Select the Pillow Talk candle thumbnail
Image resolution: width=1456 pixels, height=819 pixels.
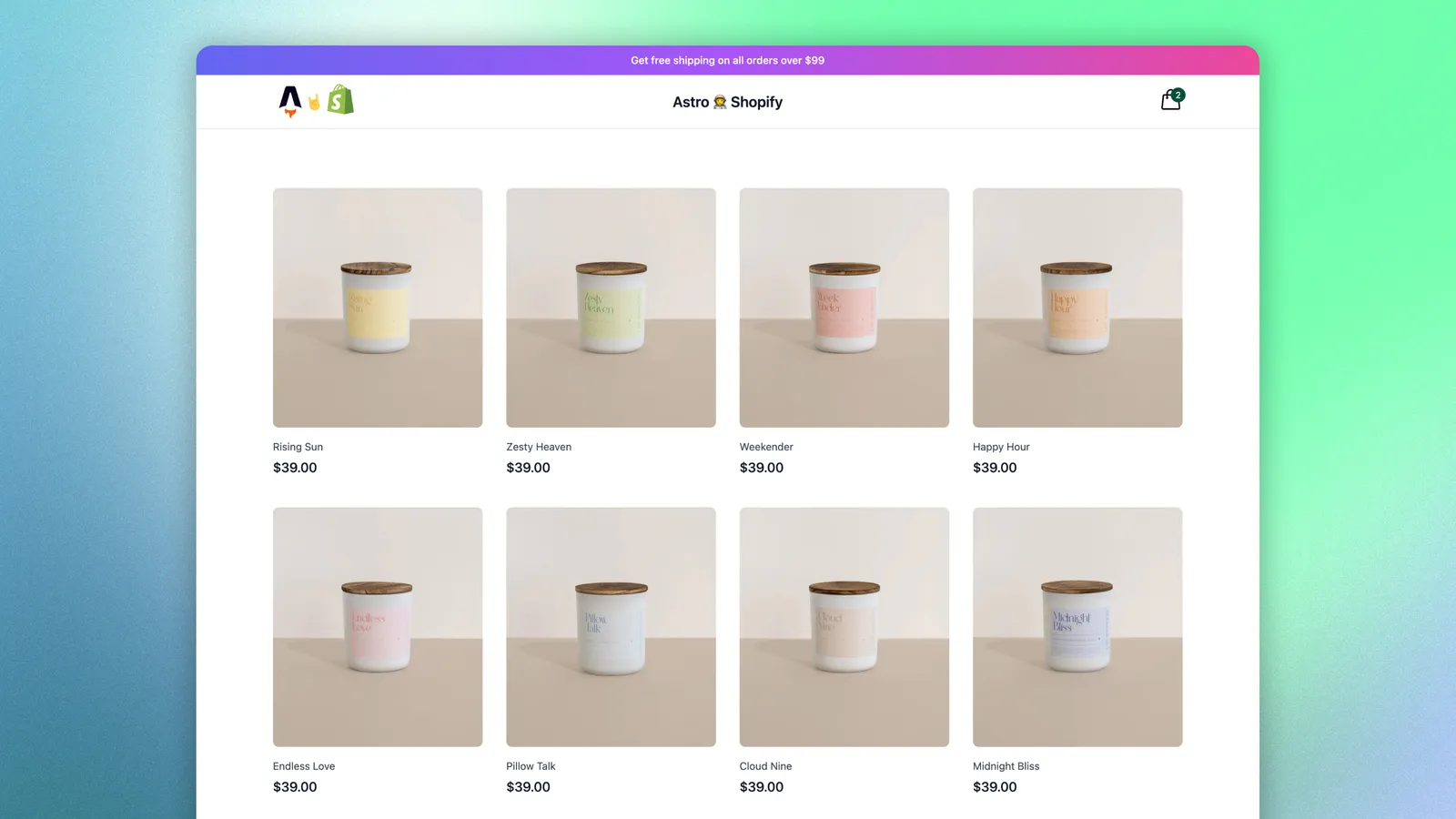coord(611,627)
